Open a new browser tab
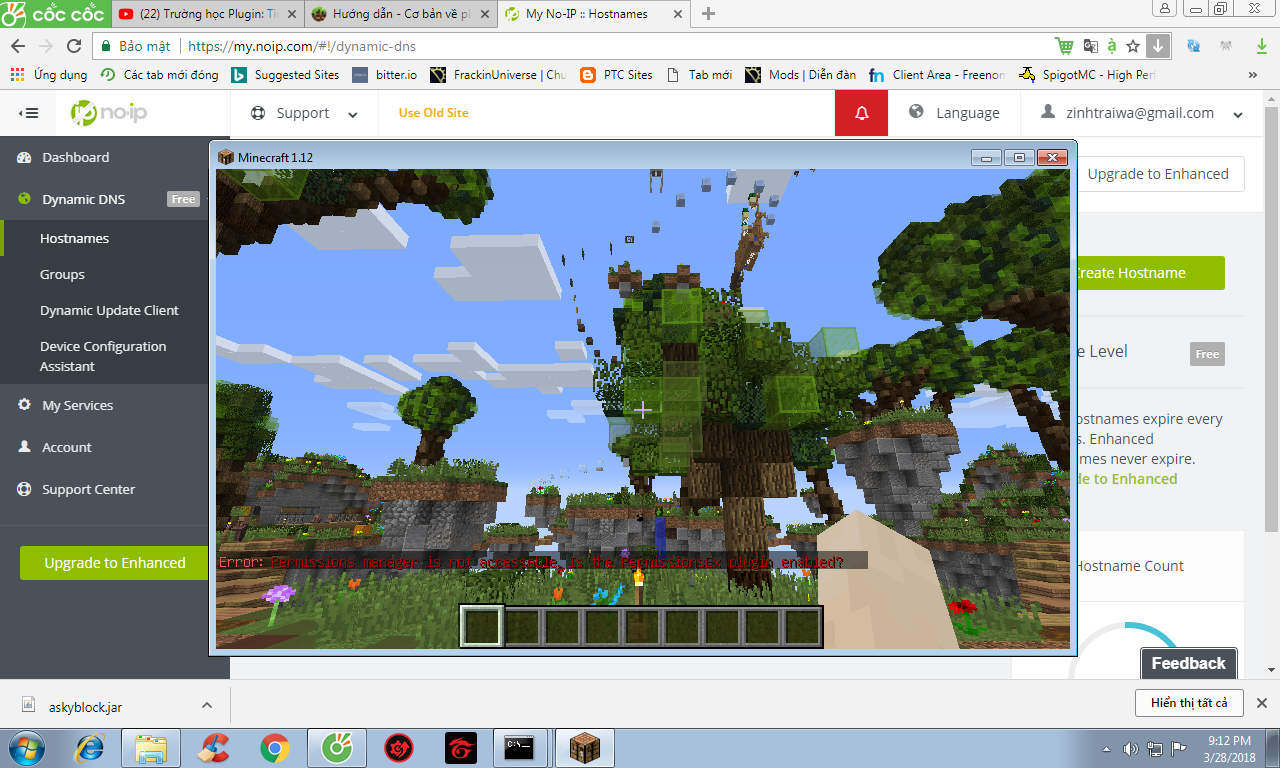Image resolution: width=1280 pixels, height=768 pixels. tap(709, 14)
